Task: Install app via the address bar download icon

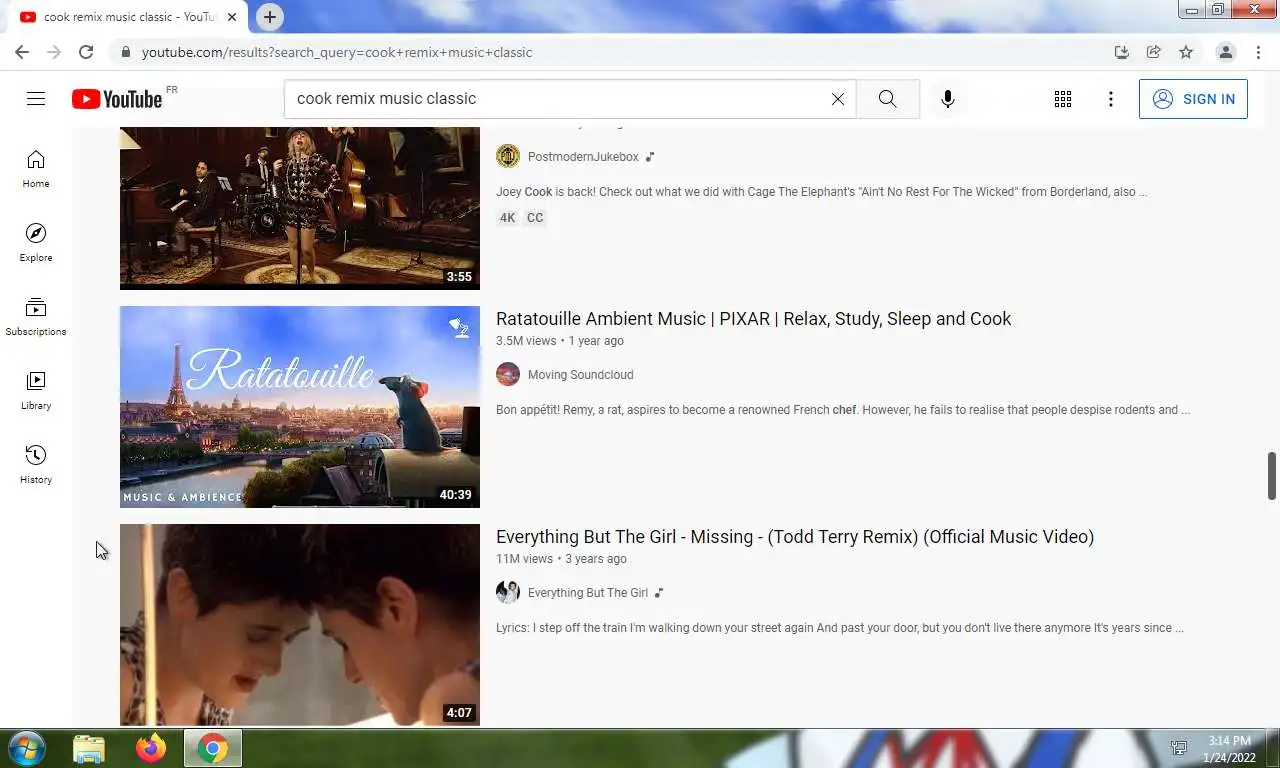Action: [1122, 52]
